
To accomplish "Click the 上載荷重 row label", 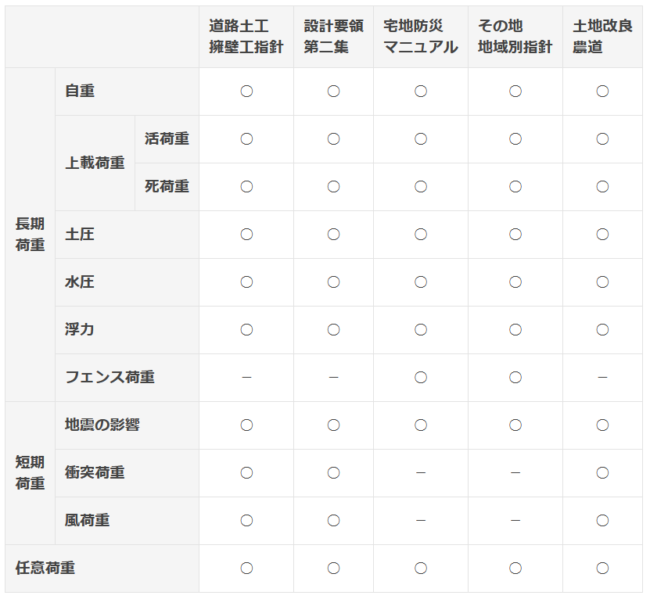I will point(95,162).
